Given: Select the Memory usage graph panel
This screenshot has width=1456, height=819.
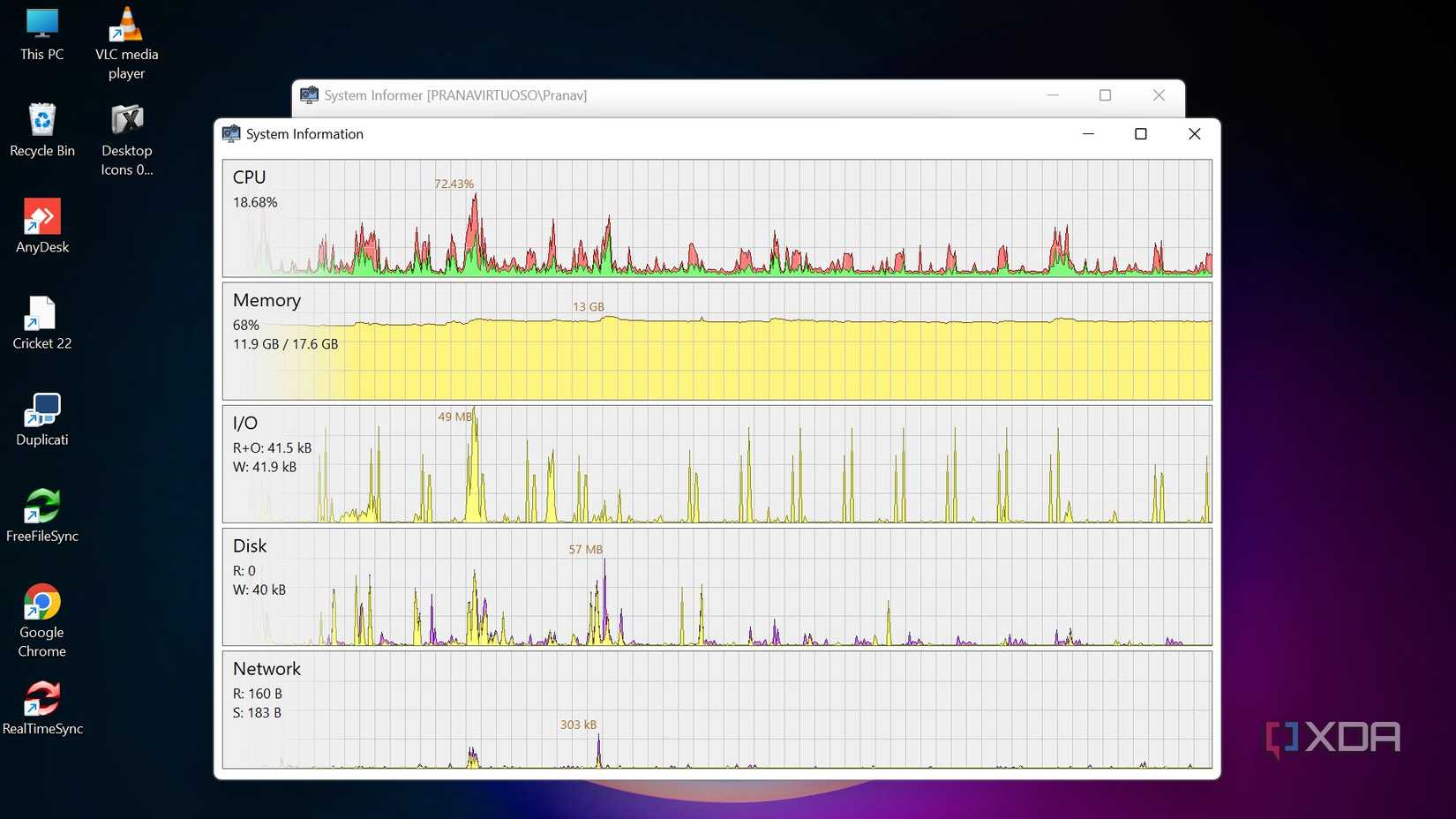Looking at the screenshot, I should pyautogui.click(x=717, y=342).
